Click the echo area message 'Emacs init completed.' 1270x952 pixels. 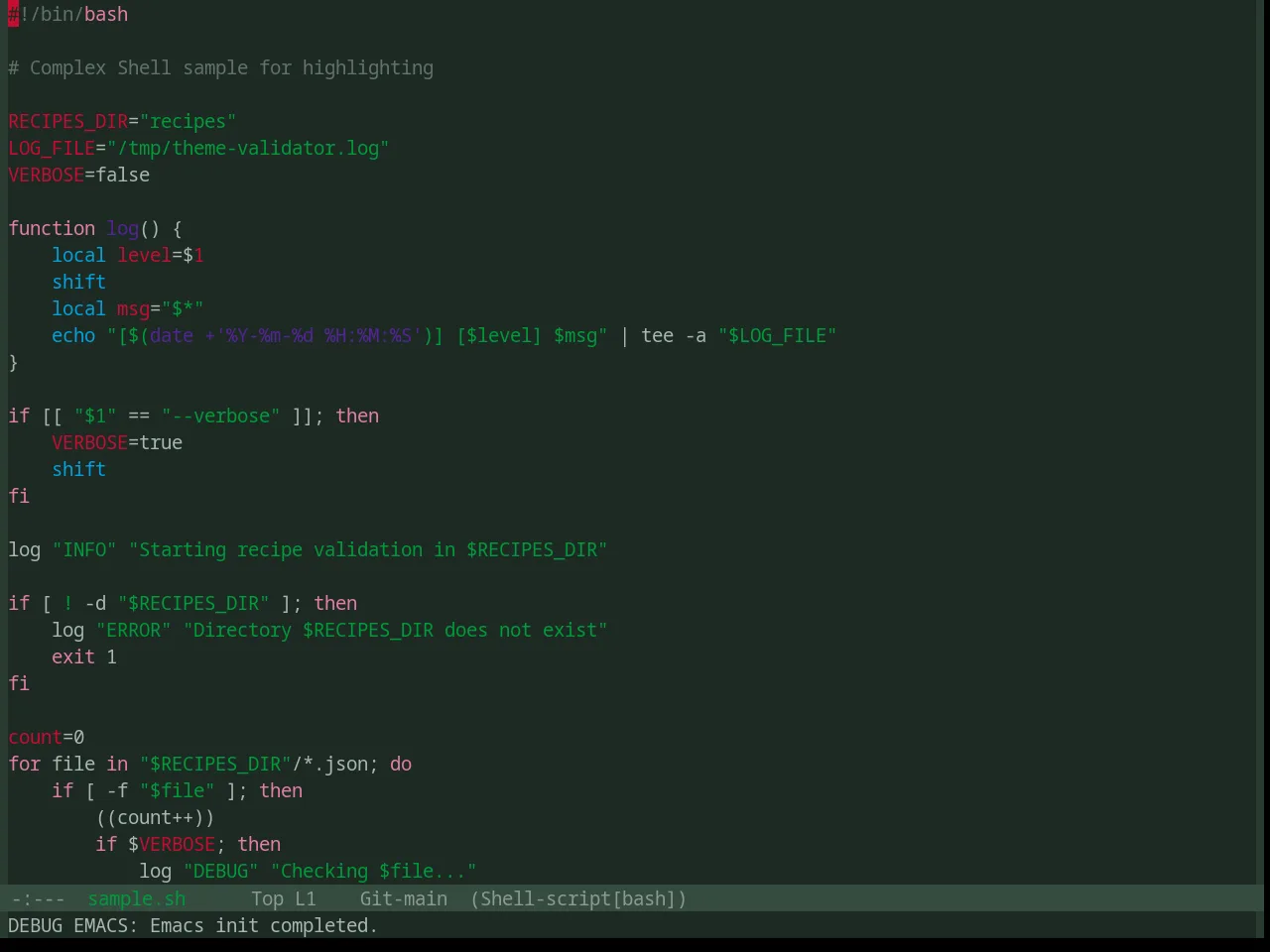(x=264, y=925)
